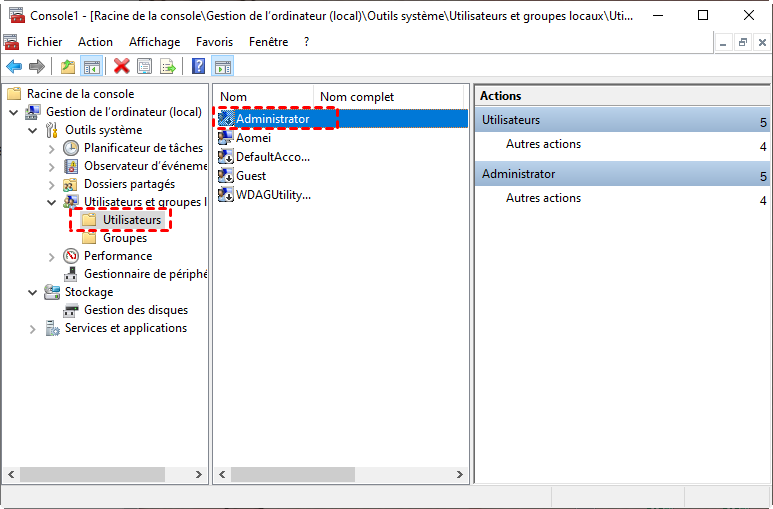Click the DefaultAccount user icon
Image resolution: width=773 pixels, height=509 pixels.
pos(226,157)
